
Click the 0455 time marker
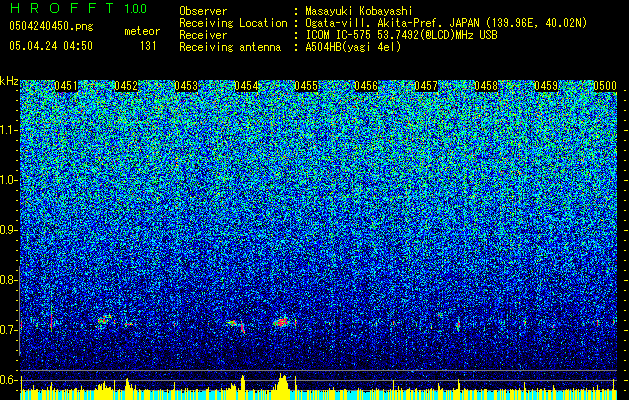coord(306,86)
